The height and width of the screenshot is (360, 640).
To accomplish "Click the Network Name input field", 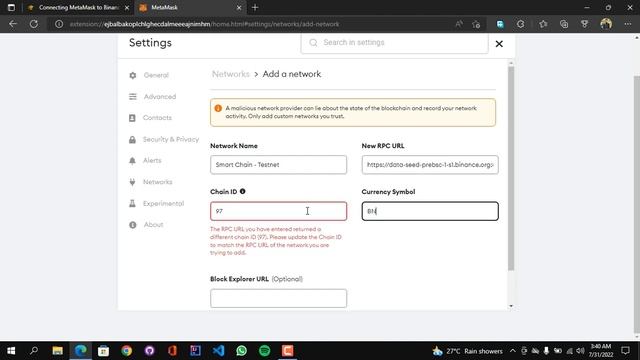I will 278,164.
